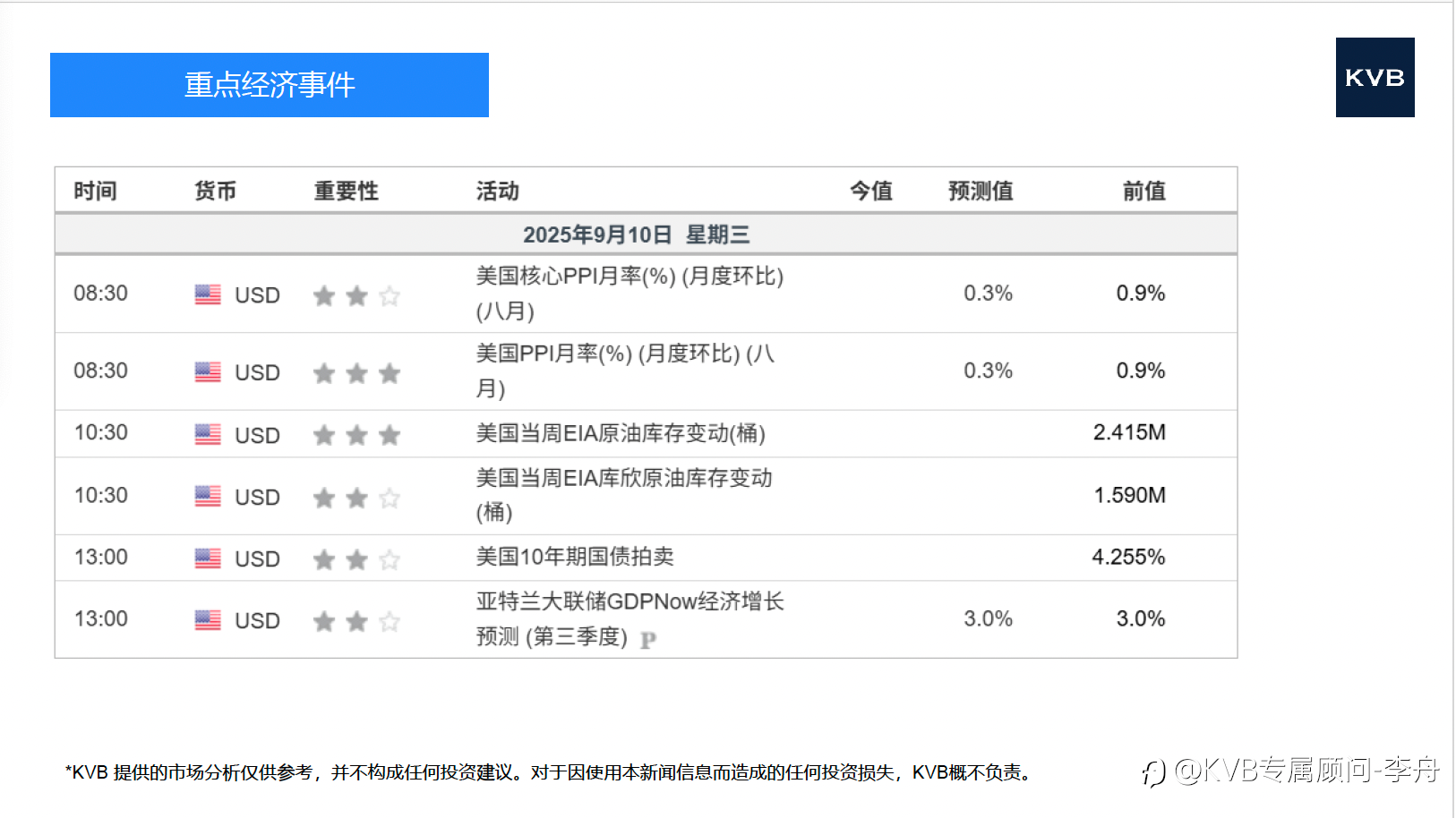Click the 货币 column header
Screen dimensions: 1456x818
[x=216, y=191]
